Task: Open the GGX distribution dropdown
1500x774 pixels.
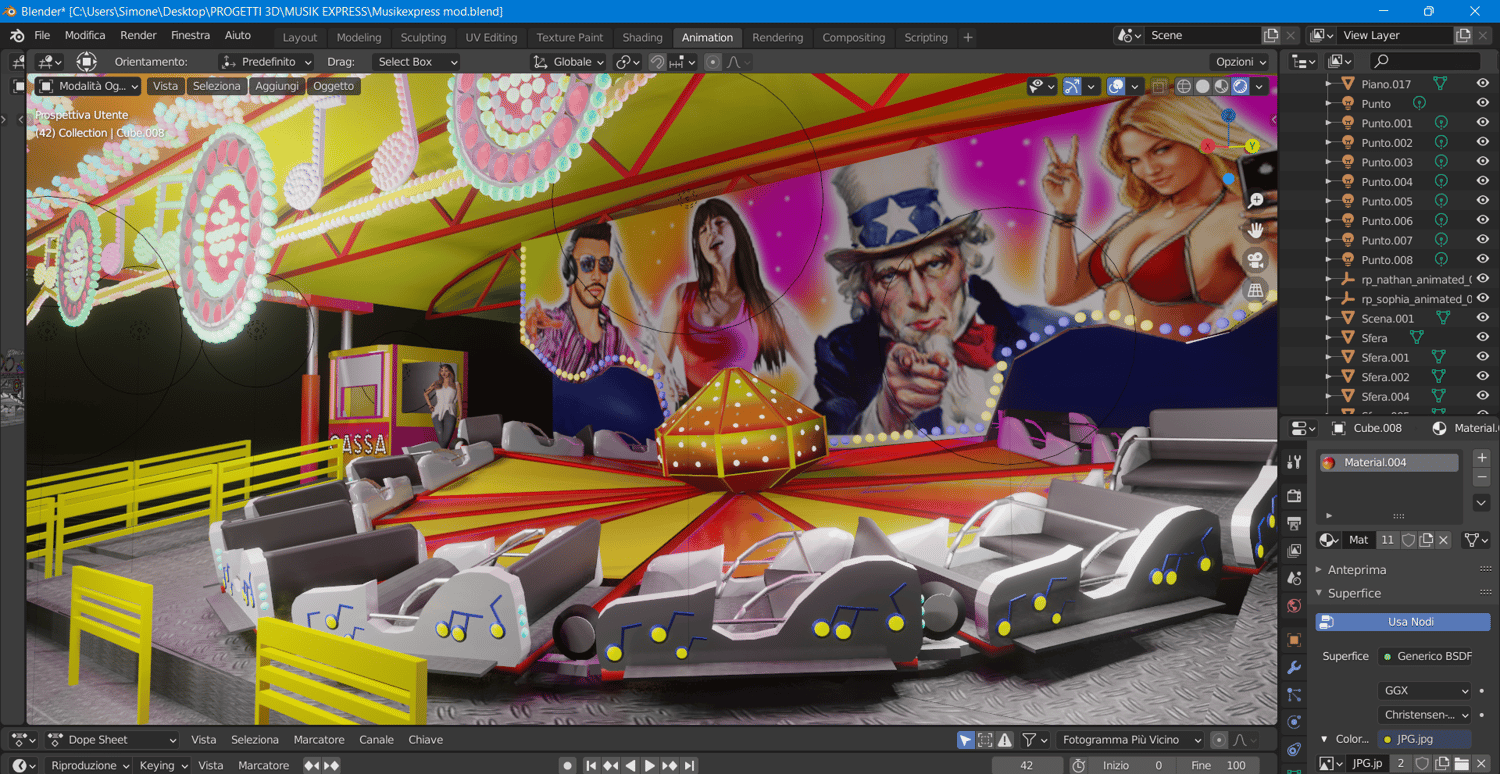Action: click(1426, 691)
